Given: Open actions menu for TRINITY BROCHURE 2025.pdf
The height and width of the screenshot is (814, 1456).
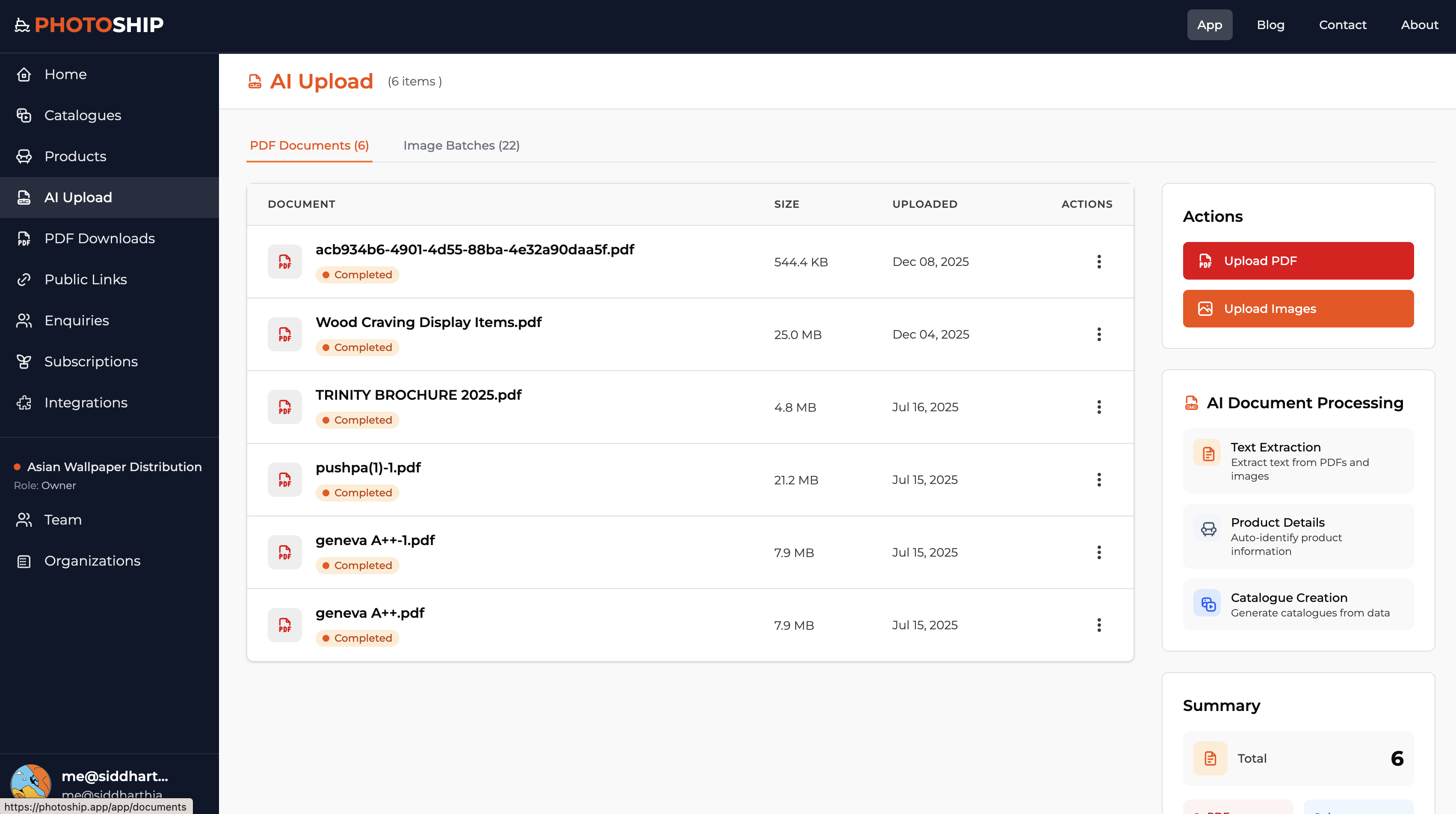Looking at the screenshot, I should tap(1099, 407).
